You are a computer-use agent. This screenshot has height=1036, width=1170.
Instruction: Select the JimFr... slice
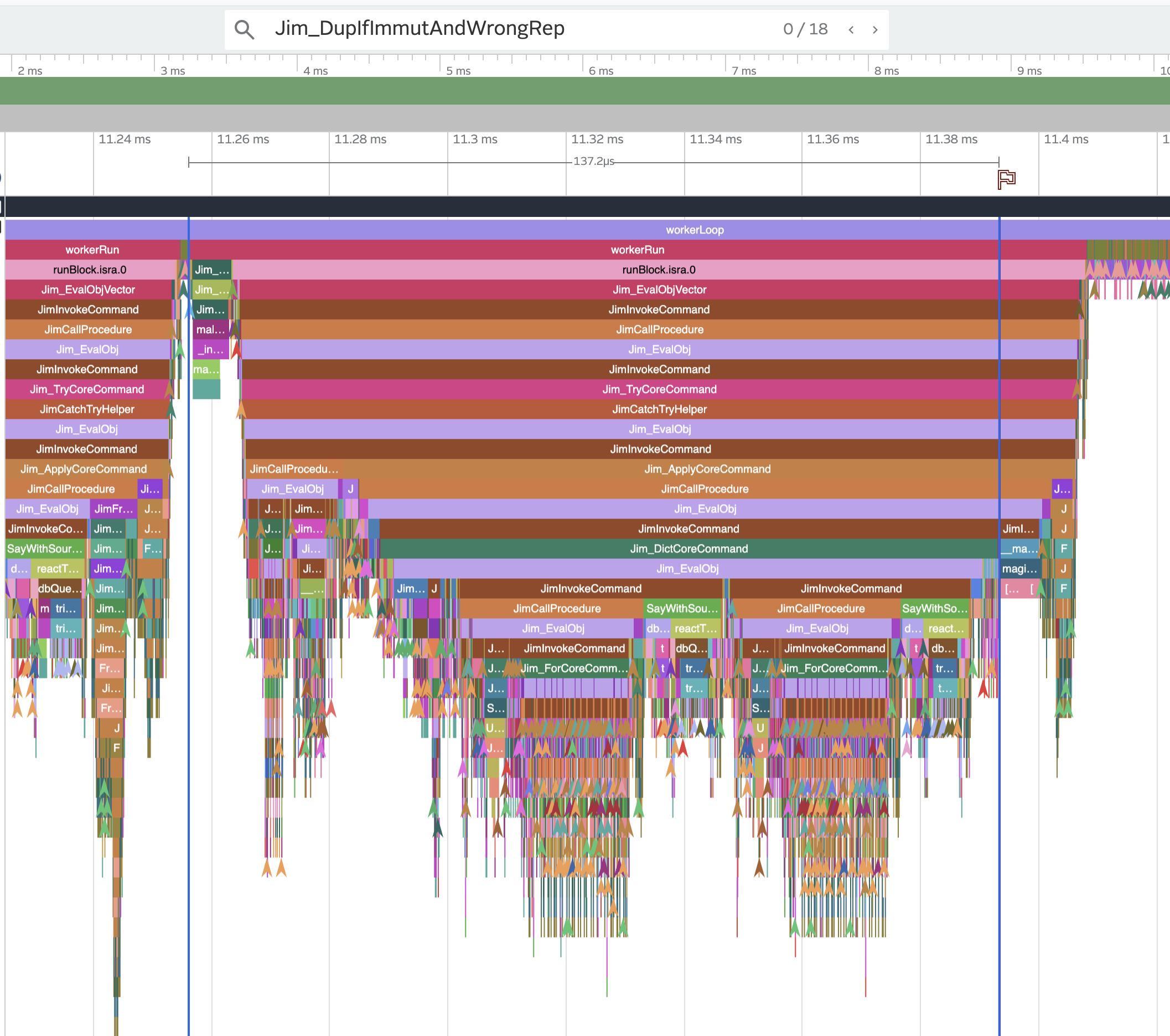(113, 509)
